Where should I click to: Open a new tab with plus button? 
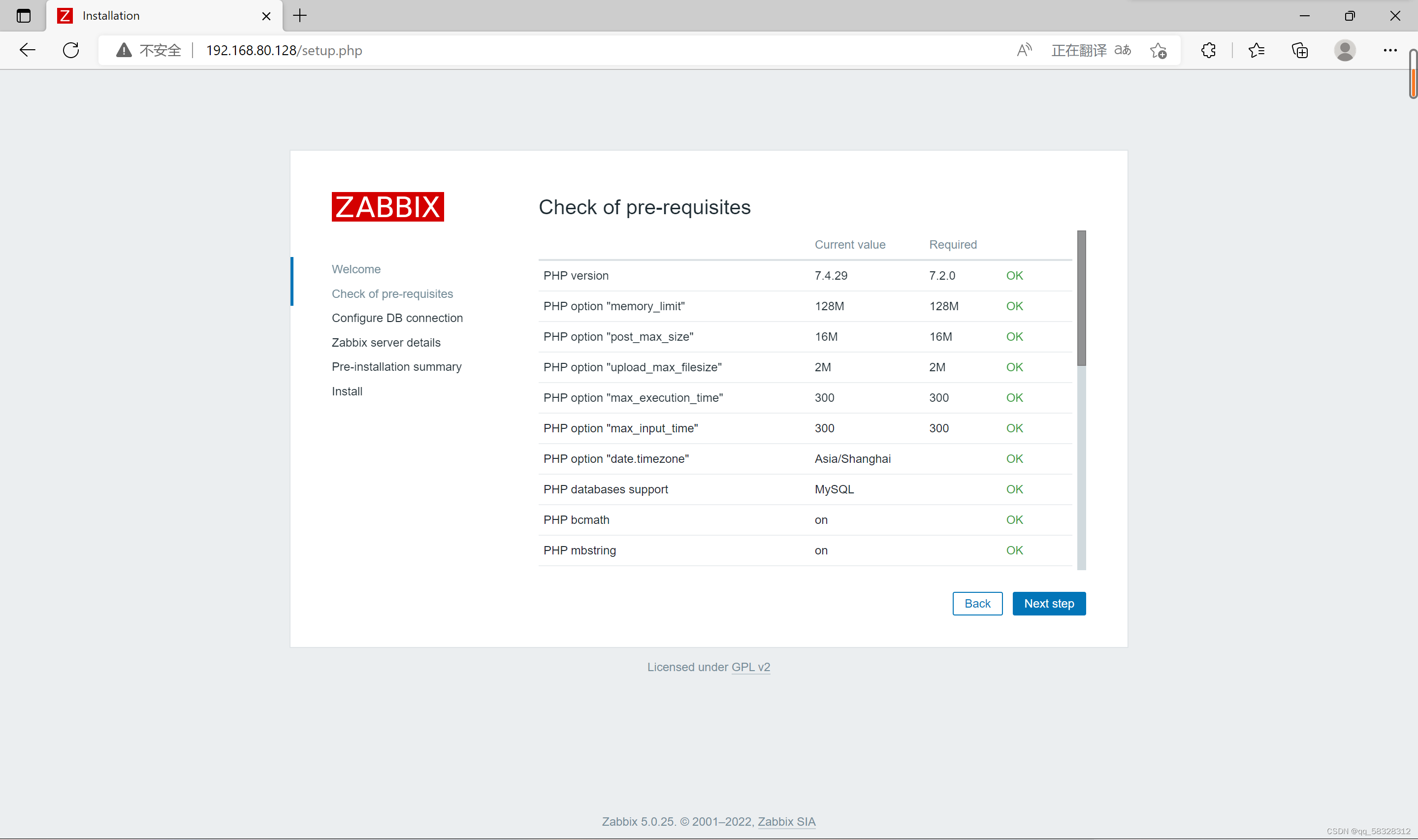[x=300, y=16]
